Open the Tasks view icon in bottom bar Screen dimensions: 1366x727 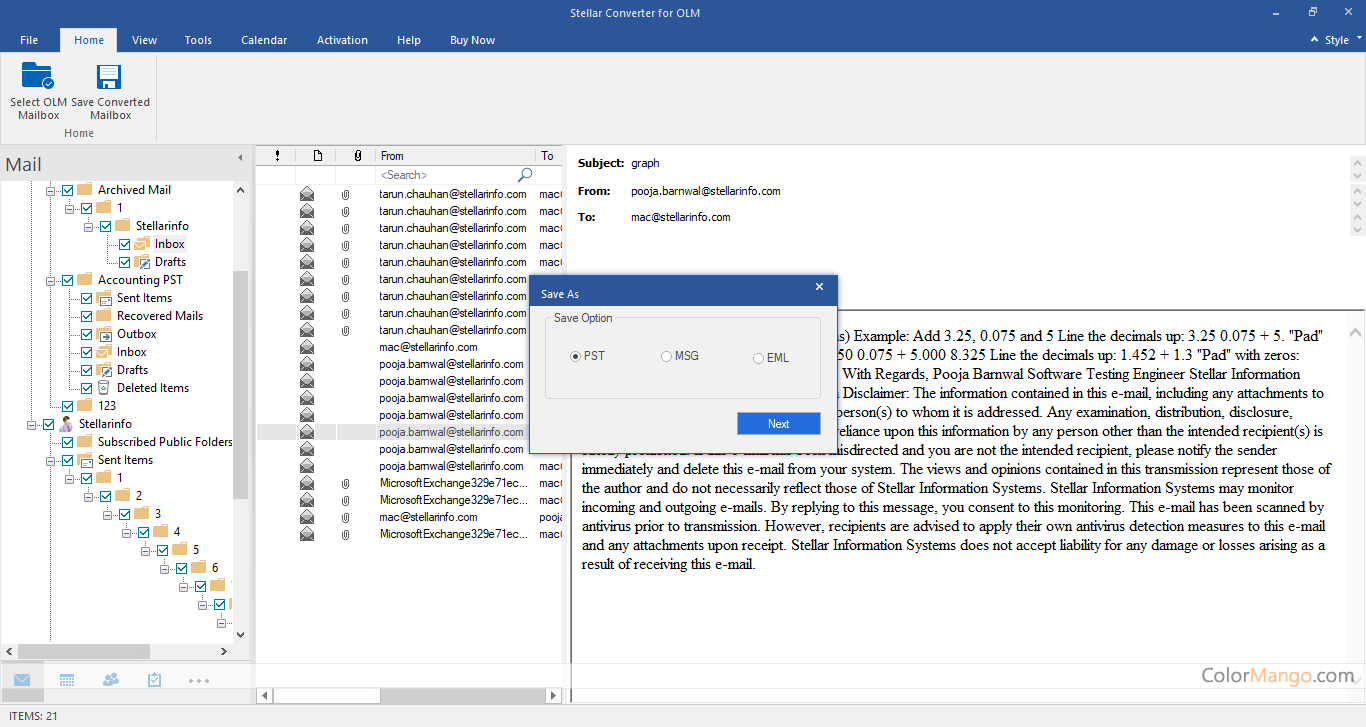(x=155, y=680)
